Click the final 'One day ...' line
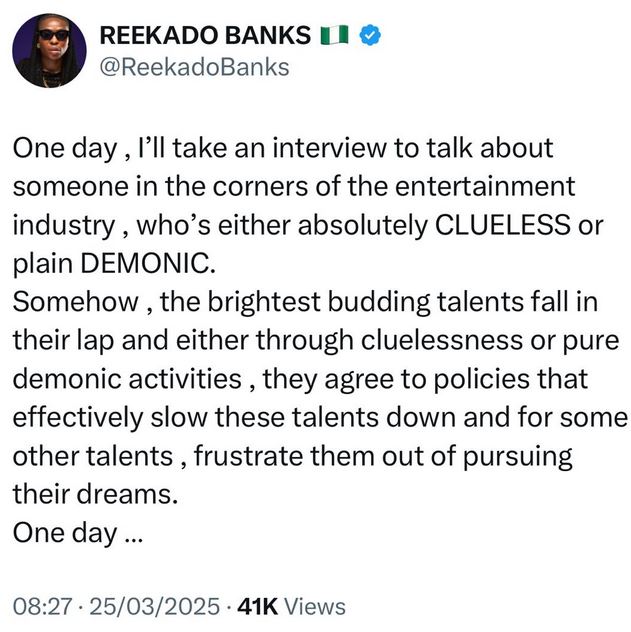 coord(78,533)
